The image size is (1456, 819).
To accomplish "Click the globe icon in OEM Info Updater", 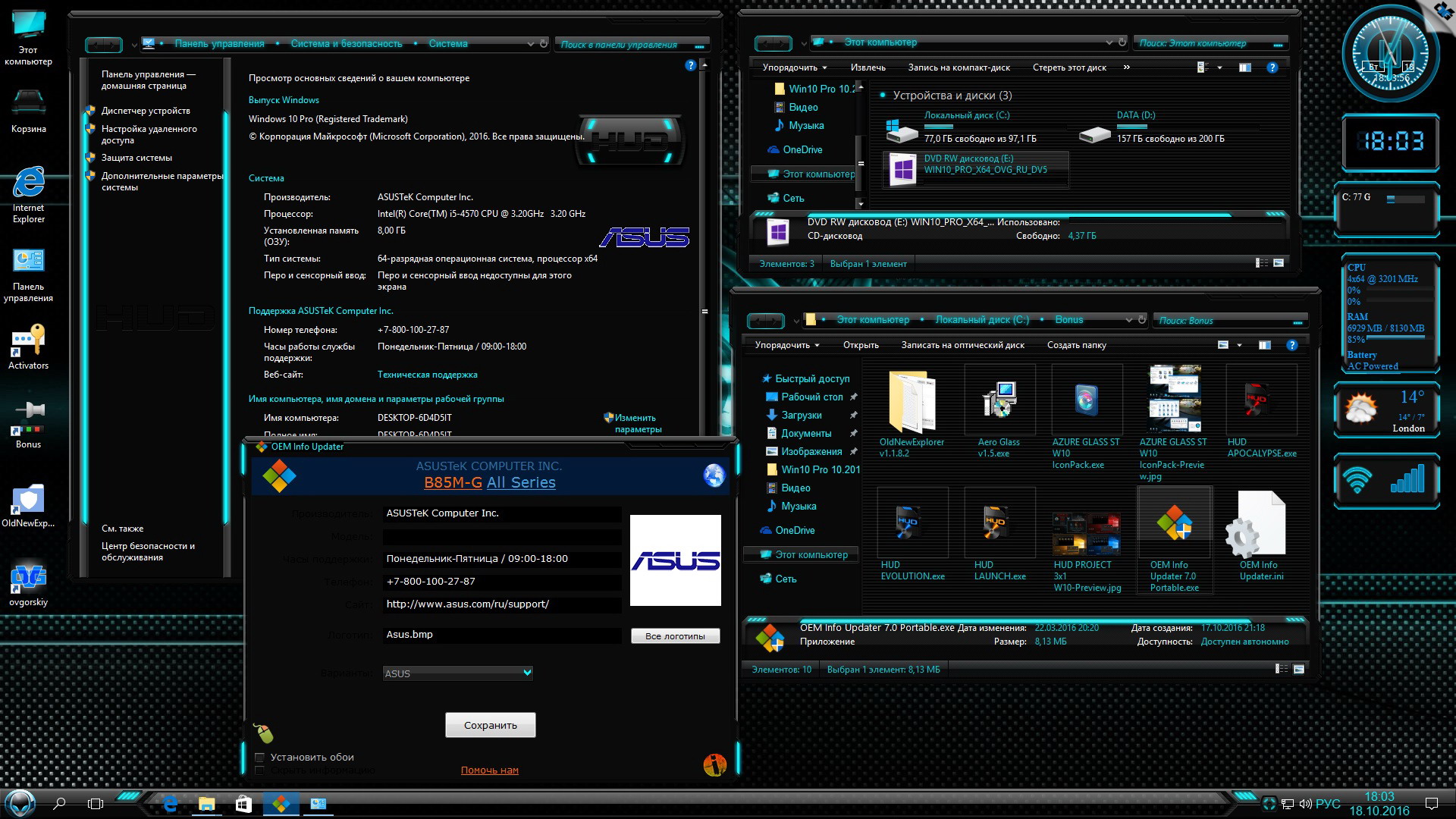I will point(714,475).
